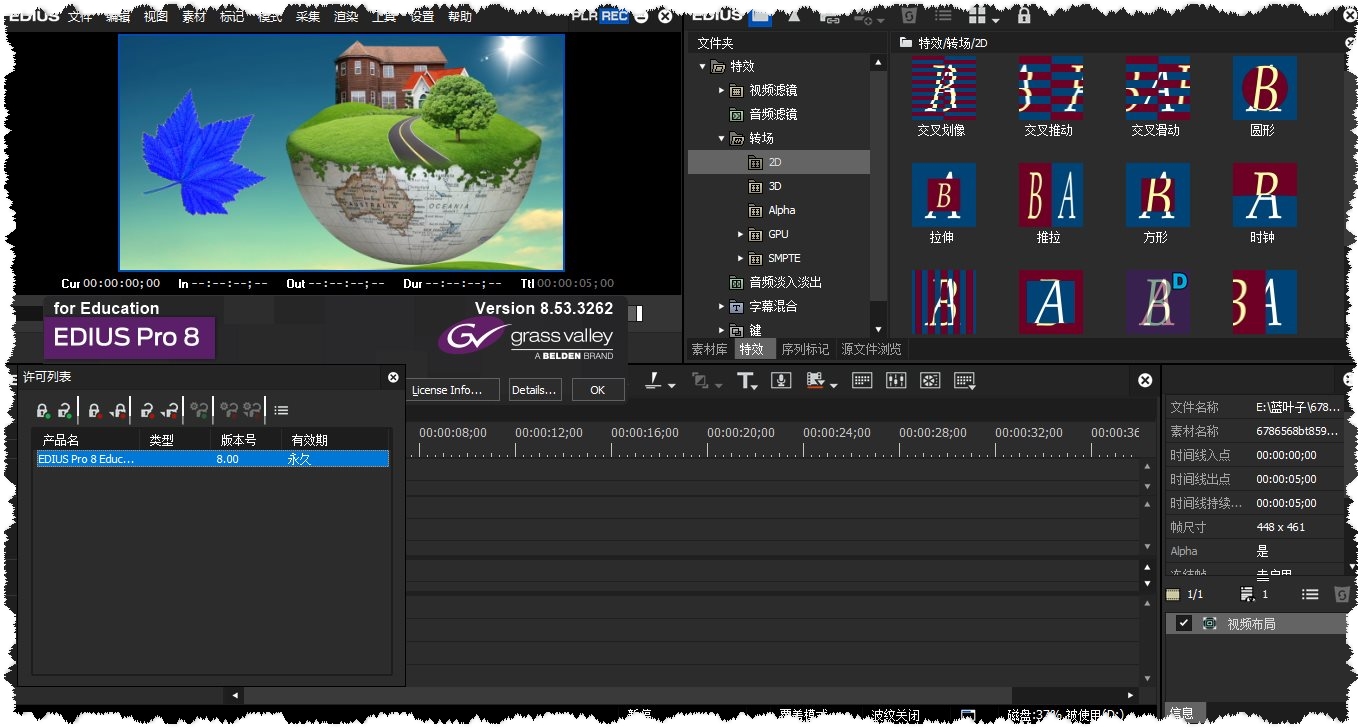Collapse the 转场 folder
Screen dimensions: 1362x728
coord(721,138)
